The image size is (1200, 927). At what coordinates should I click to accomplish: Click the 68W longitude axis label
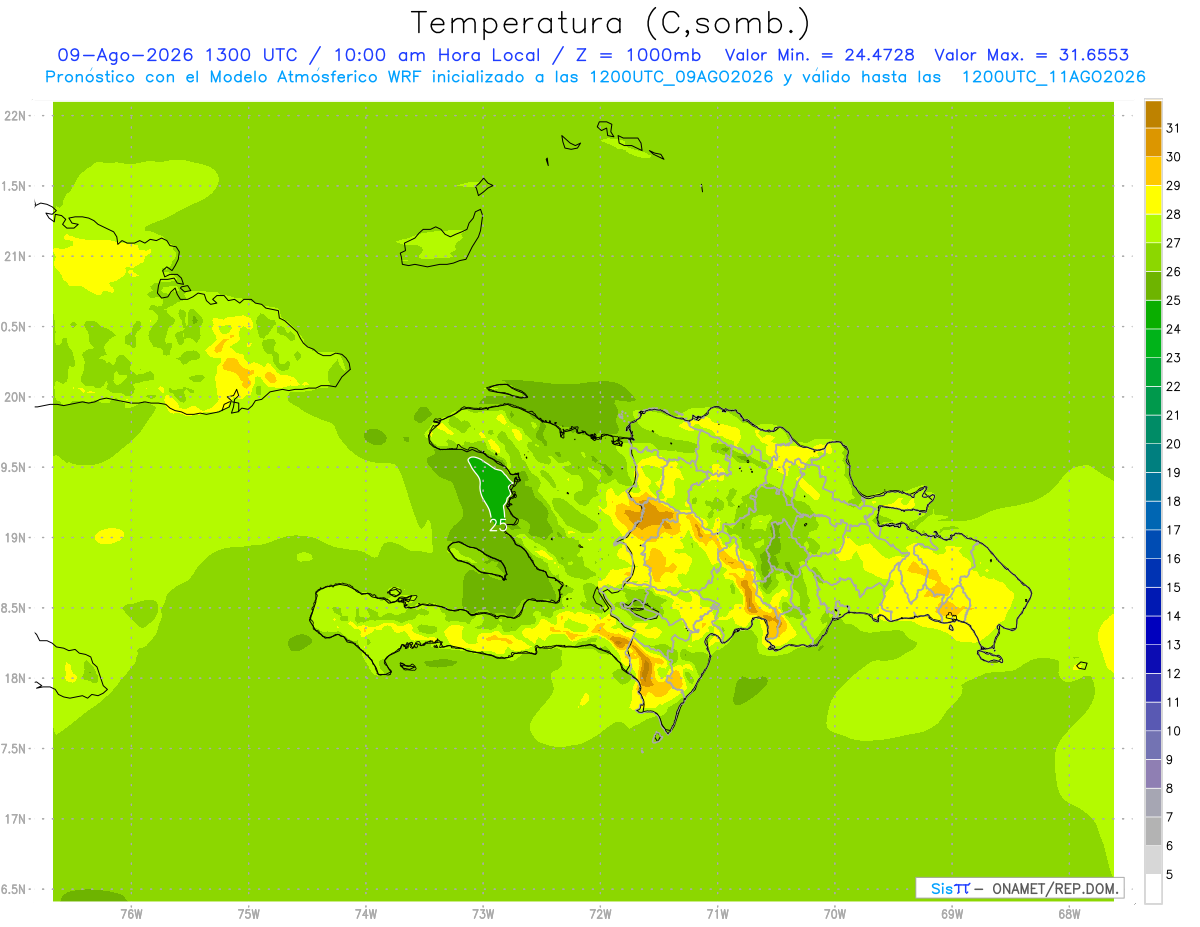point(1069,915)
